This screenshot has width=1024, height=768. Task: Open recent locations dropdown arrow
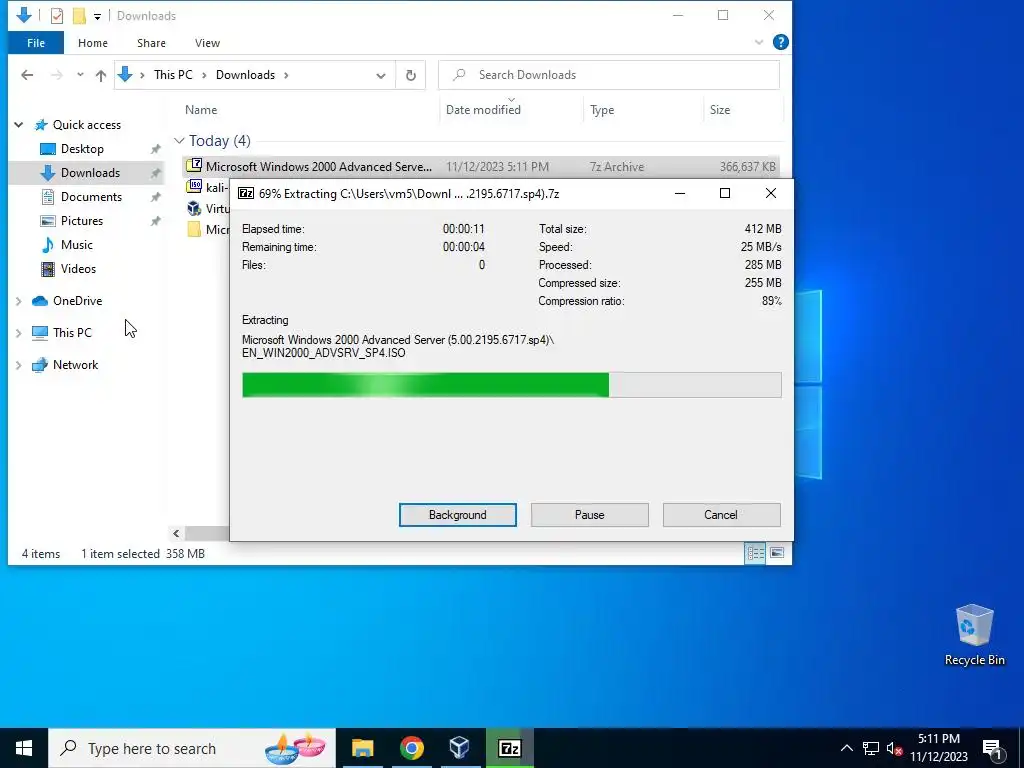point(80,75)
